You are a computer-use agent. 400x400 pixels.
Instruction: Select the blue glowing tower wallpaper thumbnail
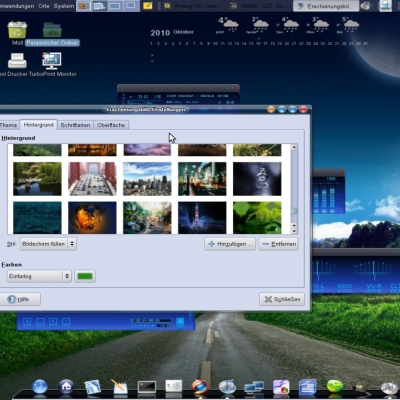click(x=202, y=218)
